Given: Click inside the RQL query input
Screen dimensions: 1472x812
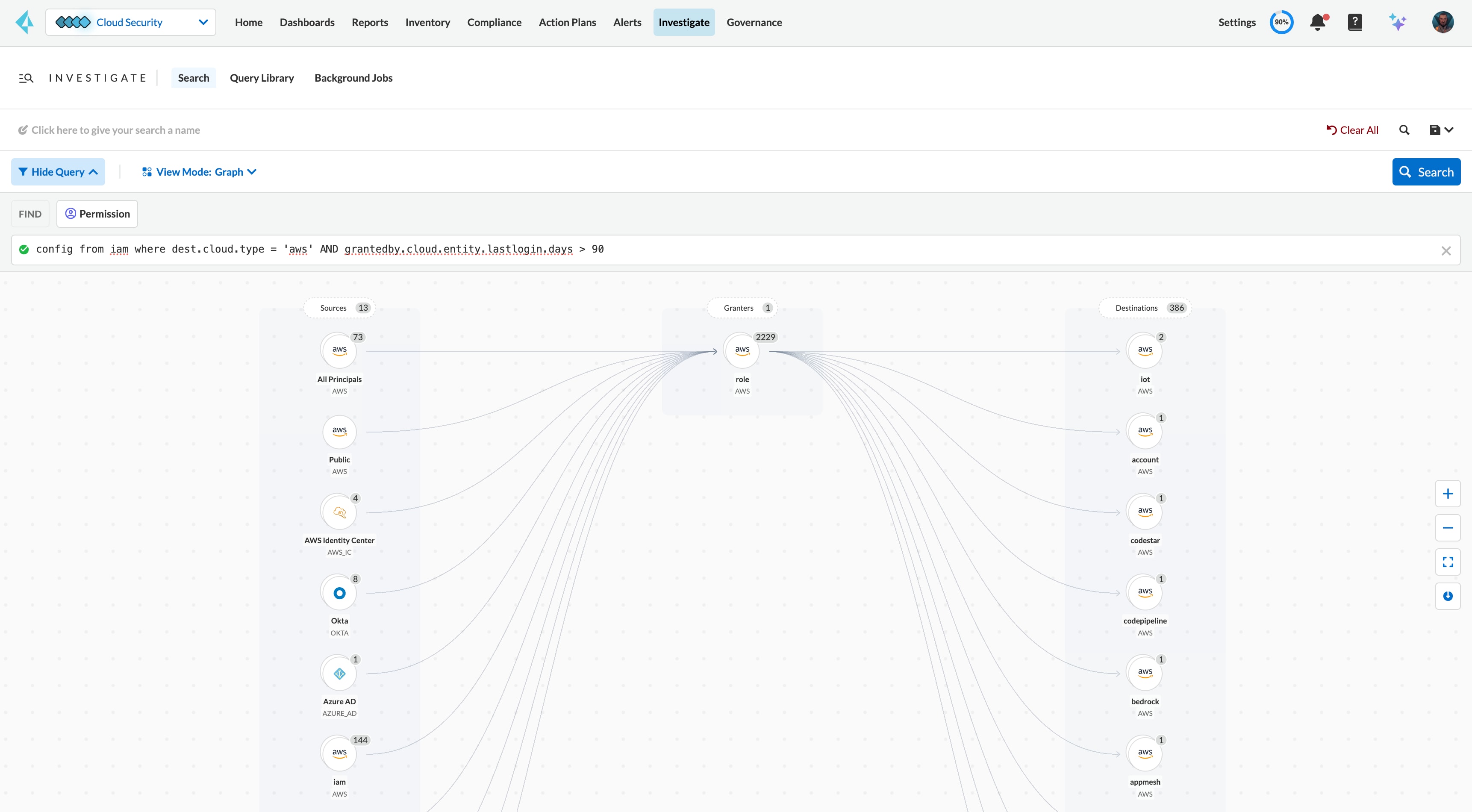Looking at the screenshot, I should [736, 250].
